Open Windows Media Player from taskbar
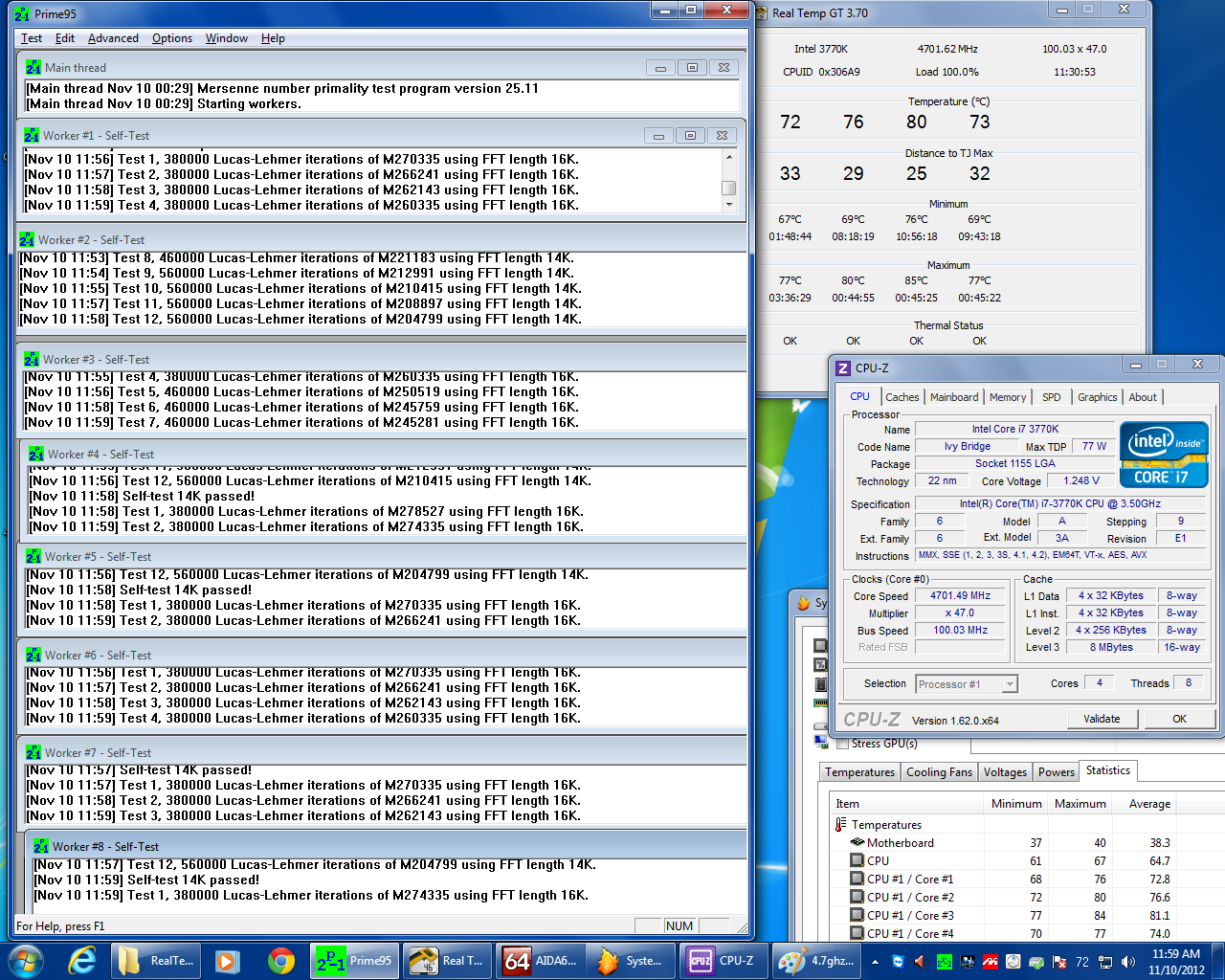Viewport: 1225px width, 980px height. pos(227,961)
